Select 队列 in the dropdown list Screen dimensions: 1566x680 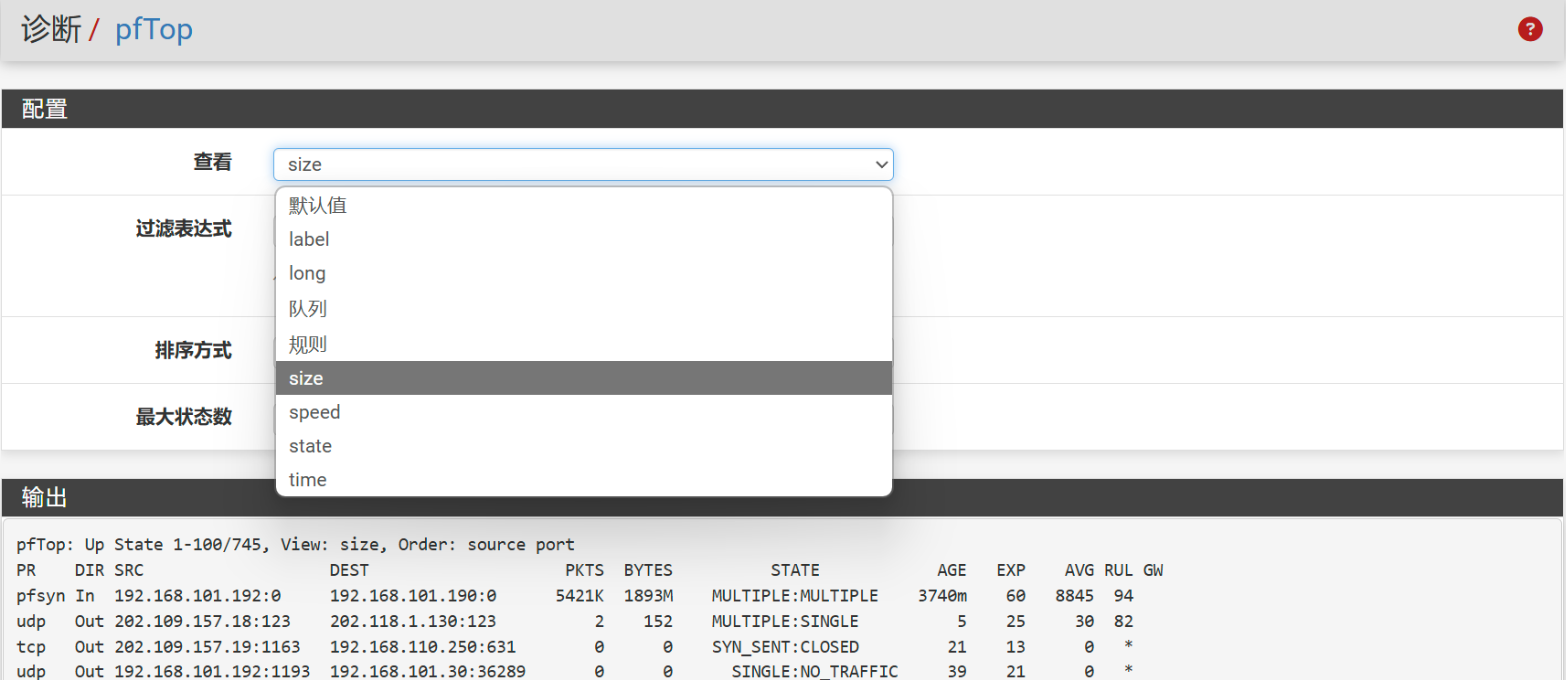(308, 309)
